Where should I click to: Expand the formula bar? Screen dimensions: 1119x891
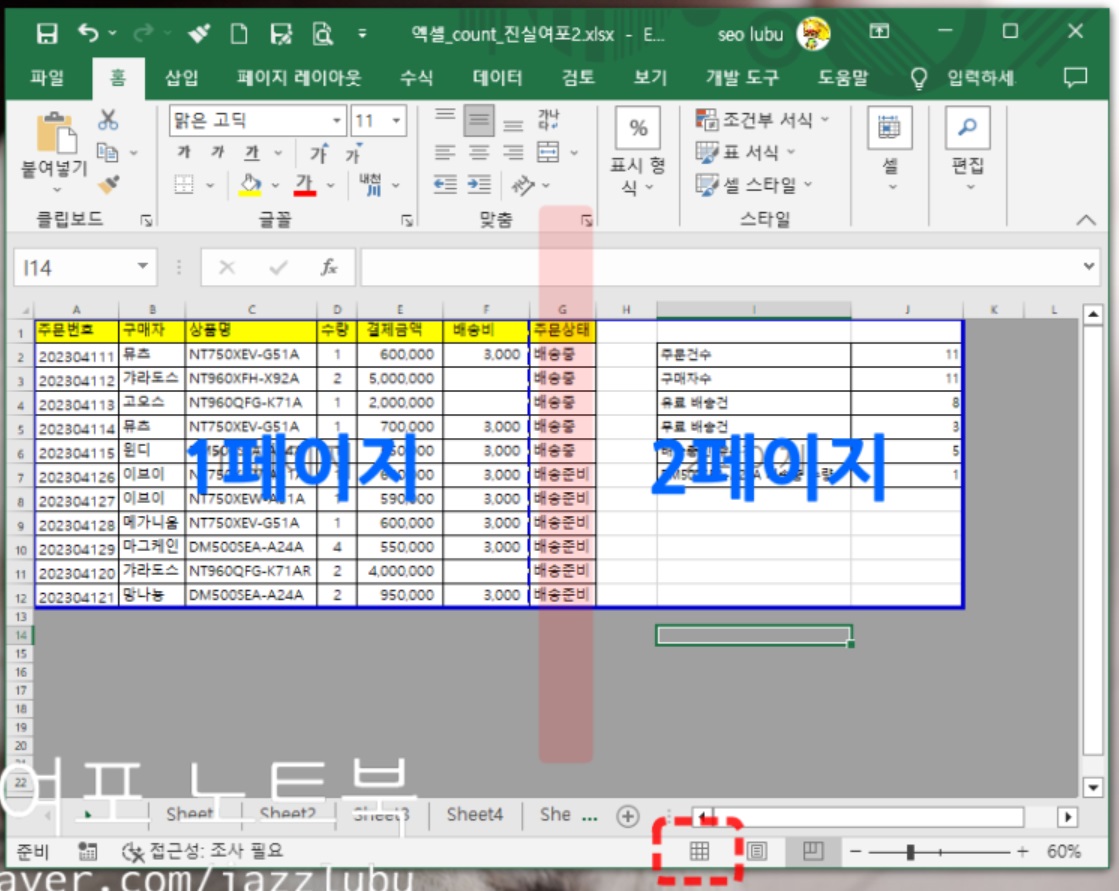(x=1089, y=266)
